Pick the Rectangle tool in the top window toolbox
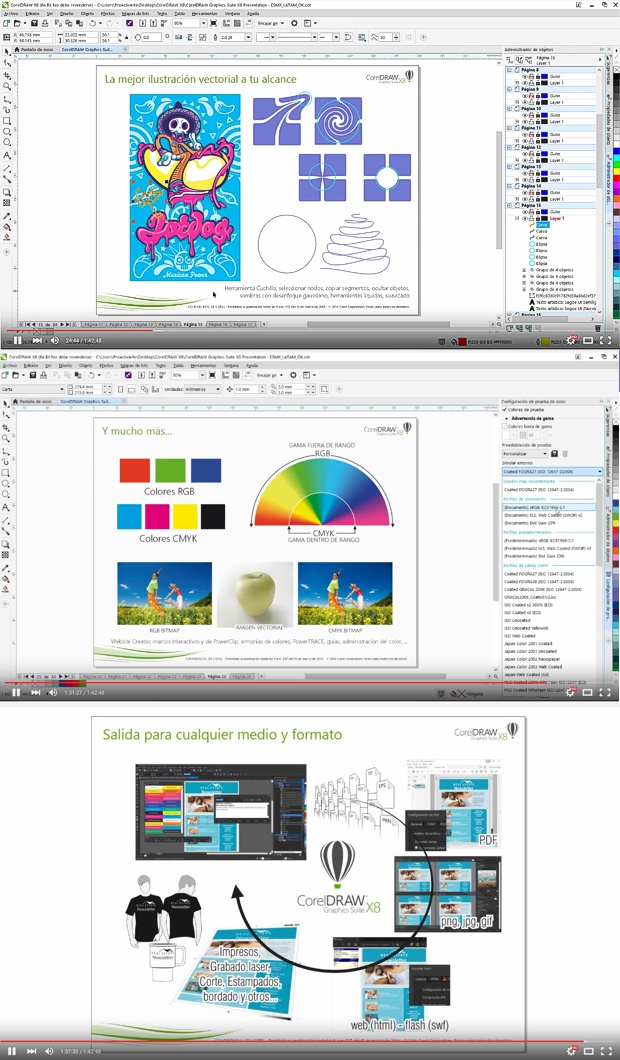Image resolution: width=620 pixels, height=1060 pixels. click(x=7, y=121)
